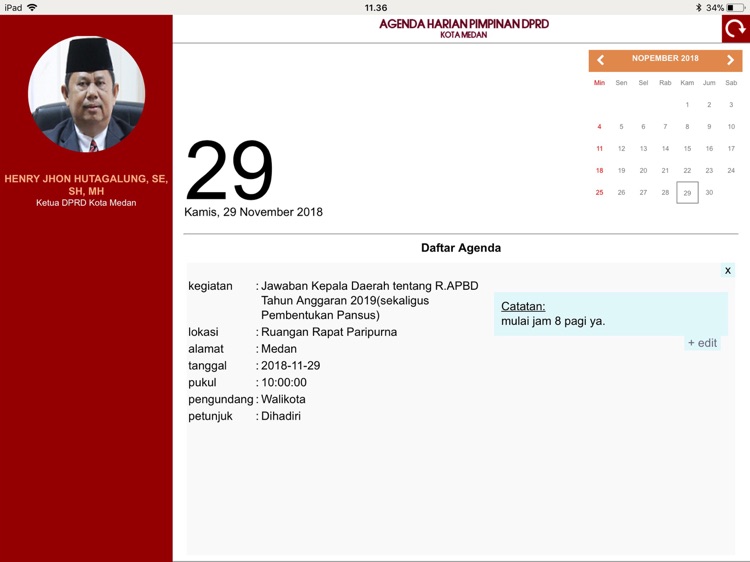Select date 2 in the calendar

[709, 105]
